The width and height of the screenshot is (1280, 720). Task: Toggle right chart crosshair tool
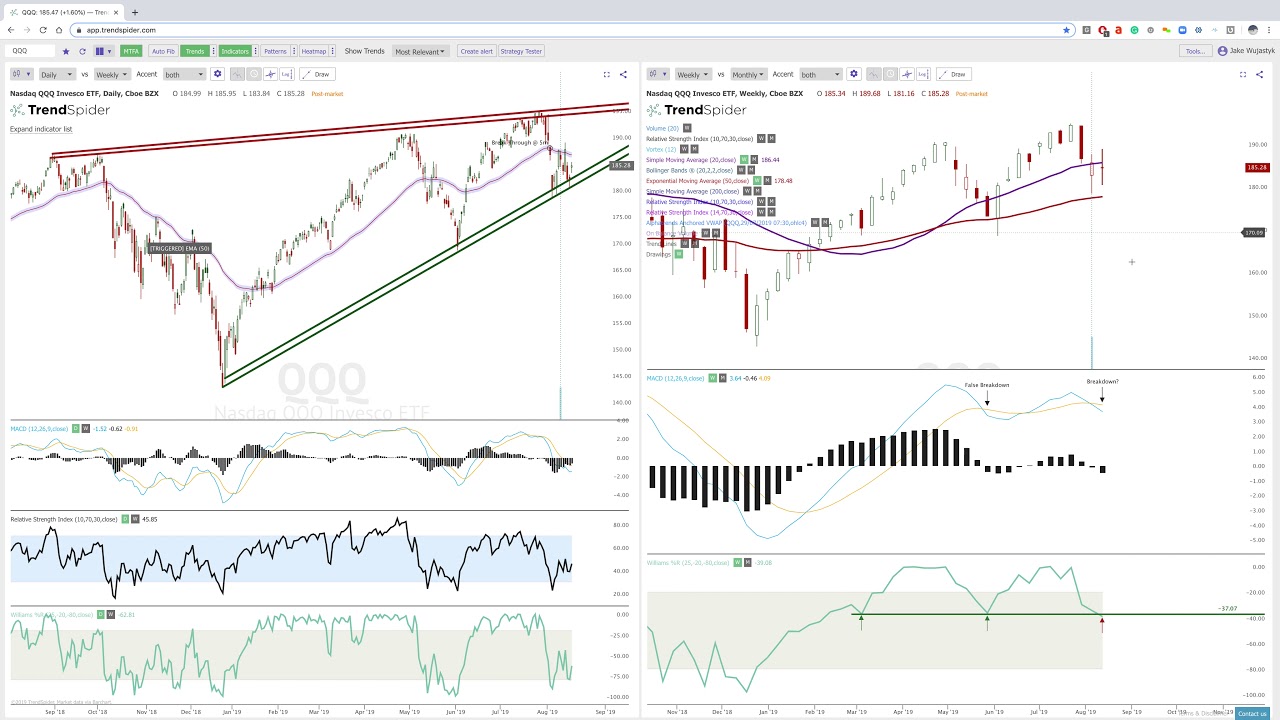click(906, 74)
